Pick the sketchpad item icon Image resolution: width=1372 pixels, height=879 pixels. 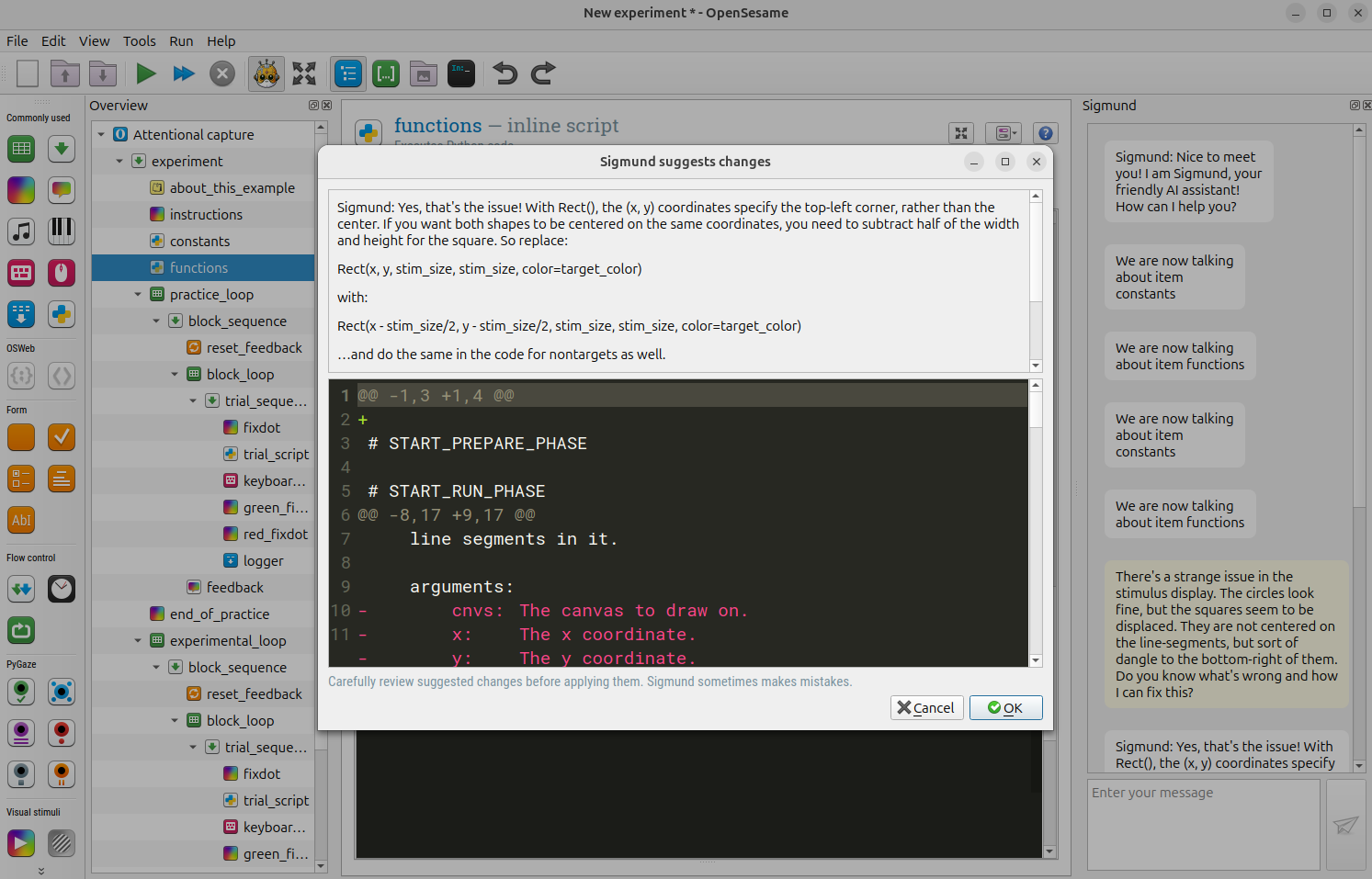(x=21, y=190)
